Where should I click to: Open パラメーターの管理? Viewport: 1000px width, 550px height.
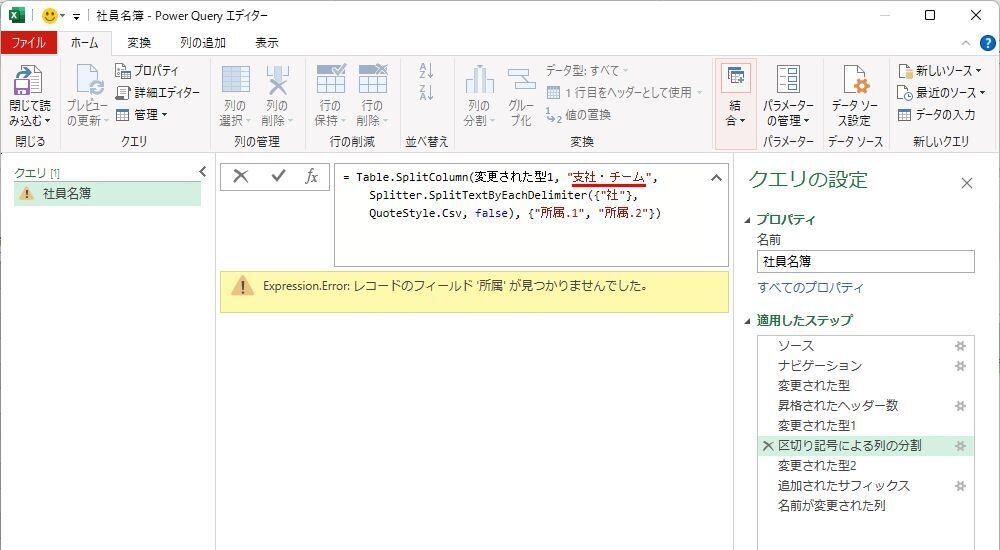coord(788,96)
